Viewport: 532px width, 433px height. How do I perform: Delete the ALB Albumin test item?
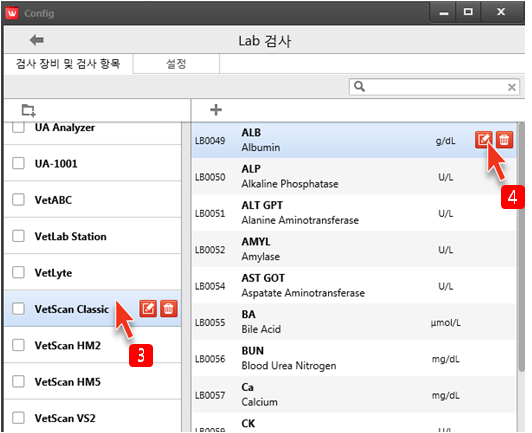(x=504, y=139)
